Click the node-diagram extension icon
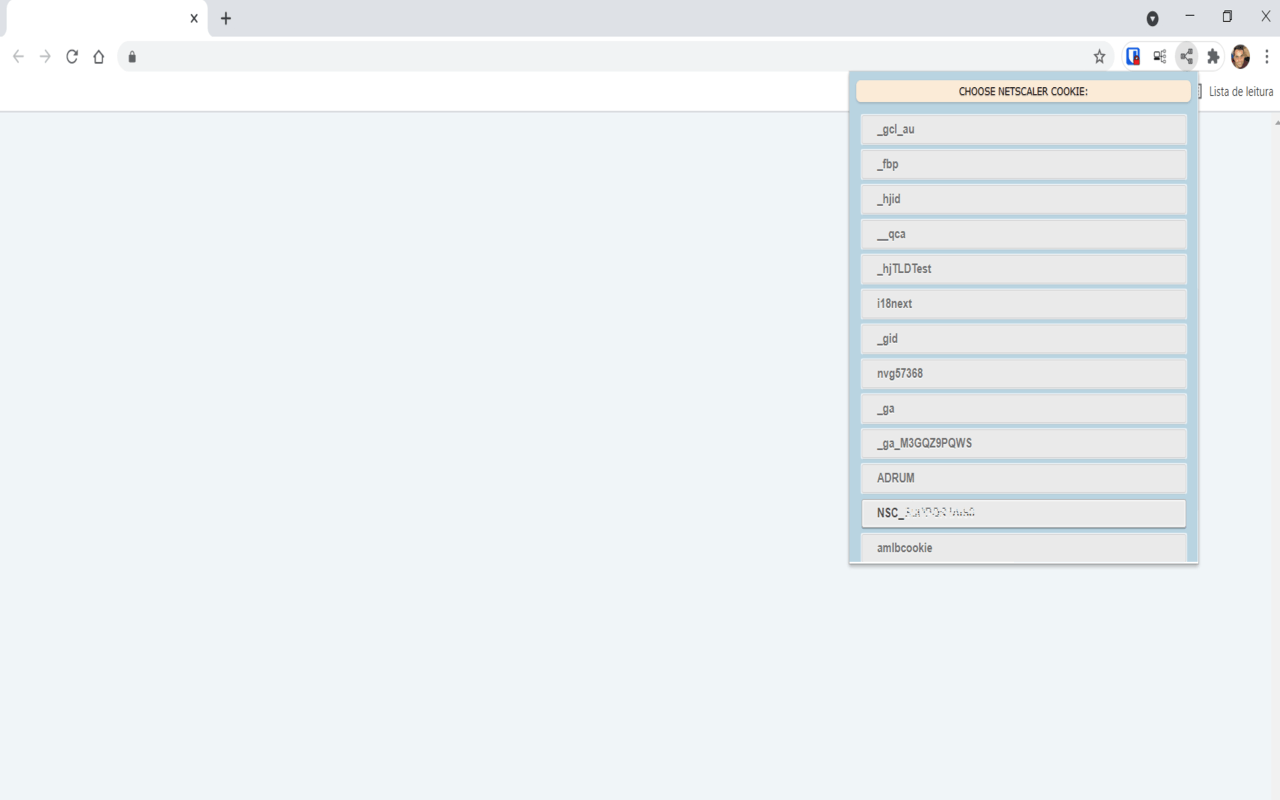This screenshot has height=800, width=1280. 1159,56
